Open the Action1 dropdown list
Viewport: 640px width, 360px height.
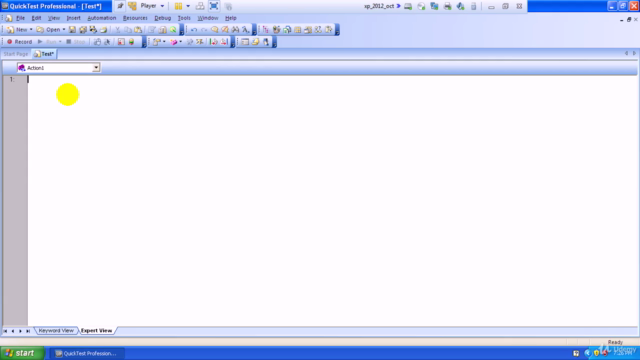pyautogui.click(x=96, y=68)
